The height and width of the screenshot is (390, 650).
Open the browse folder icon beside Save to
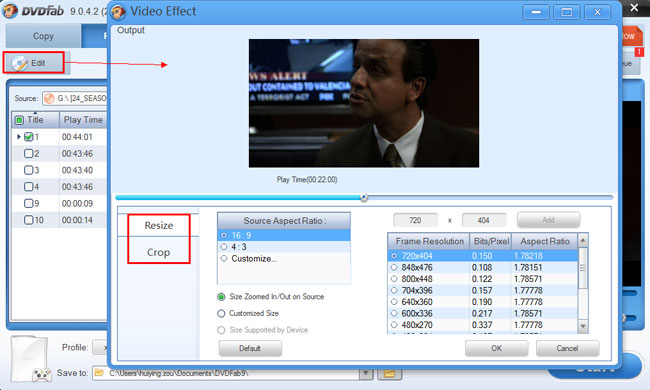point(389,373)
